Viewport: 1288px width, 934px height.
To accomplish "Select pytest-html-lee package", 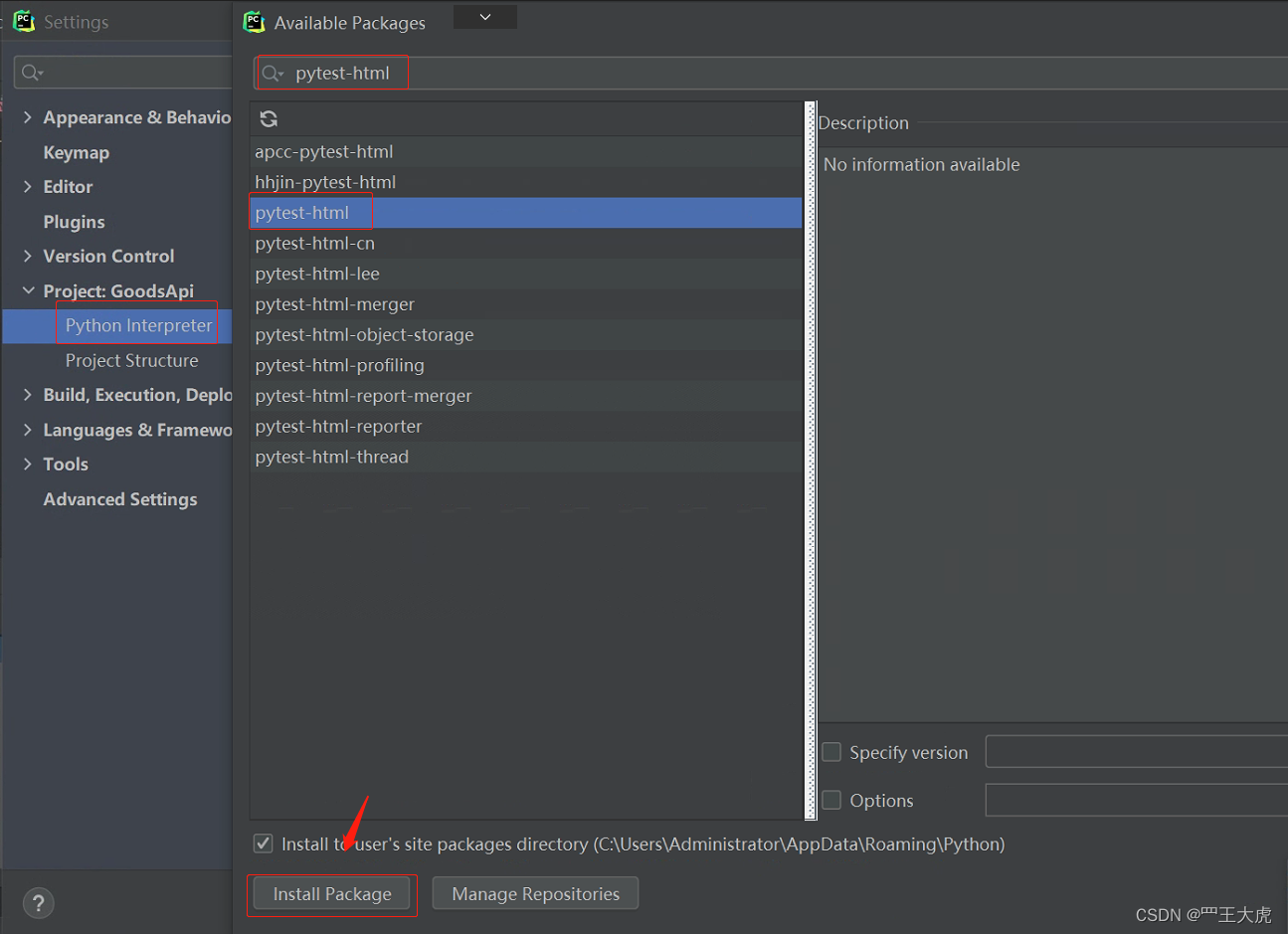I will [x=525, y=274].
